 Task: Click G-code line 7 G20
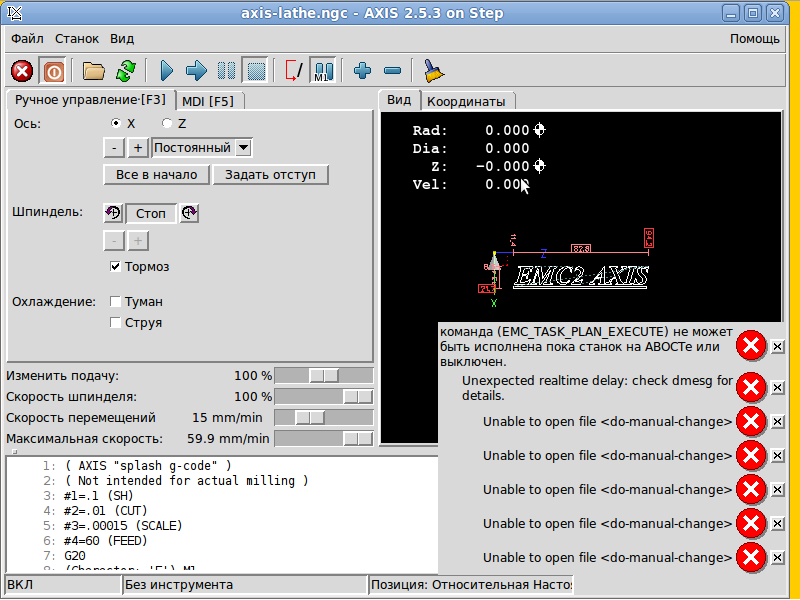click(75, 556)
